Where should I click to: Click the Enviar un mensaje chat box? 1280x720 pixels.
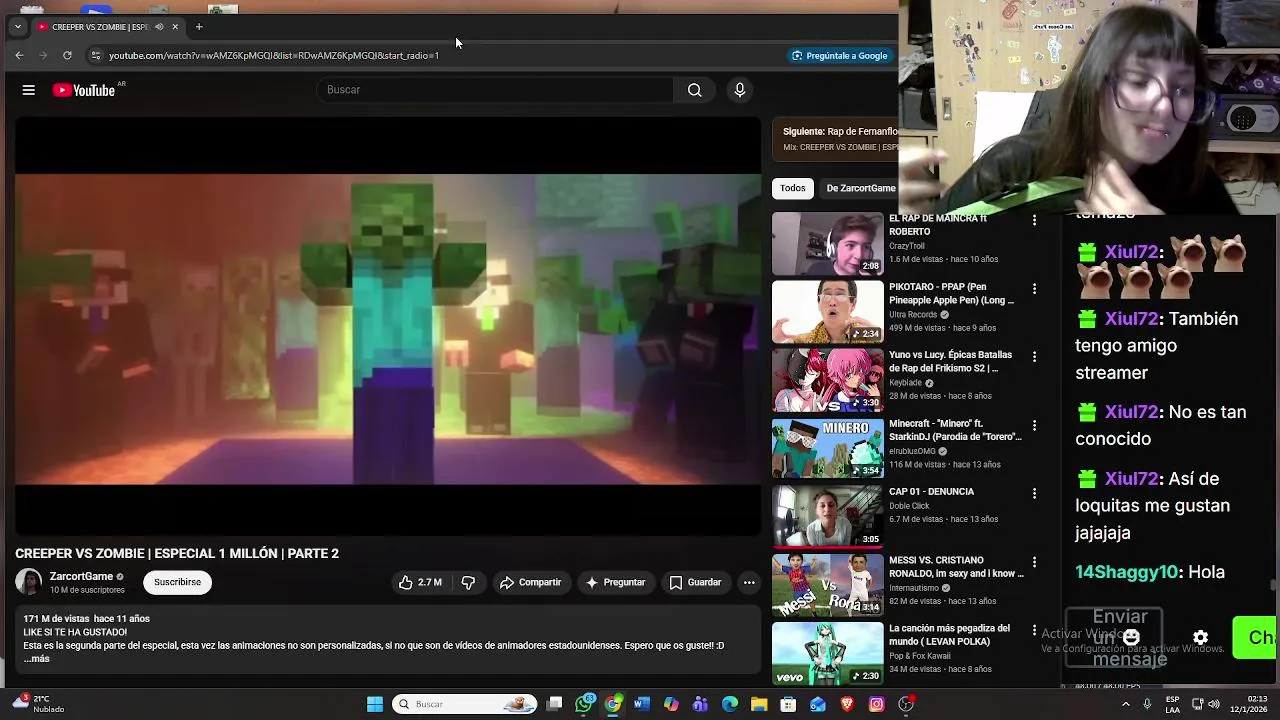click(x=1115, y=637)
